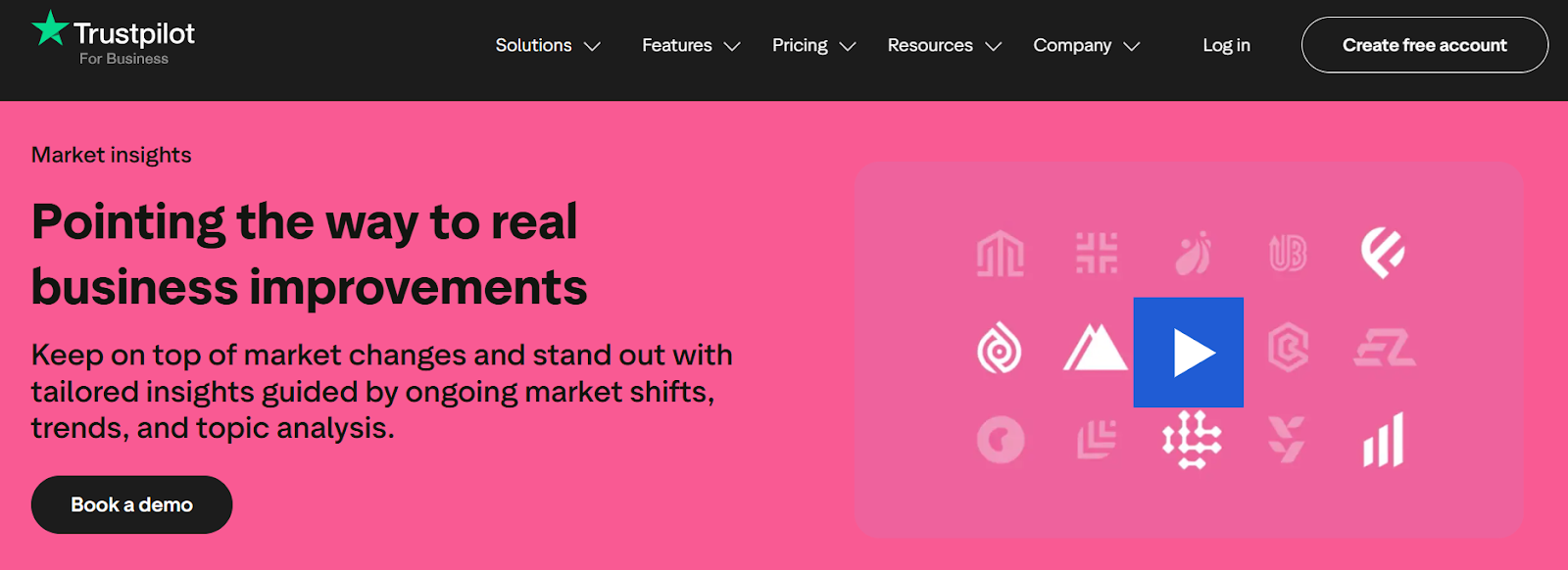Click the stacked L-shaped layers logo icon

pos(1097,440)
